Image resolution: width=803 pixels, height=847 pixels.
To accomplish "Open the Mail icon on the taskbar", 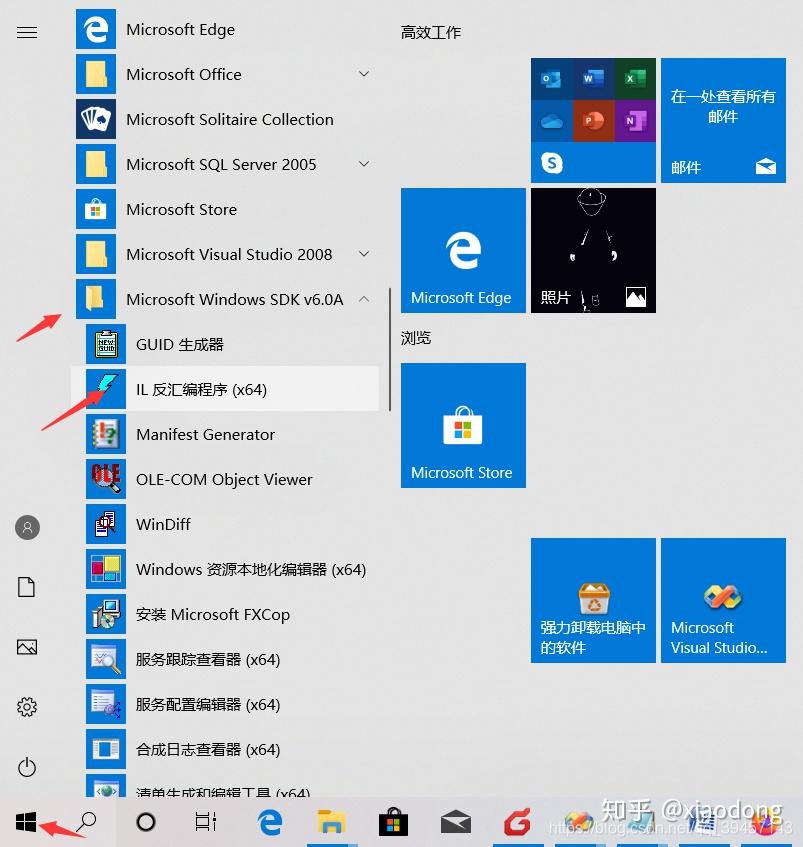I will pos(456,823).
